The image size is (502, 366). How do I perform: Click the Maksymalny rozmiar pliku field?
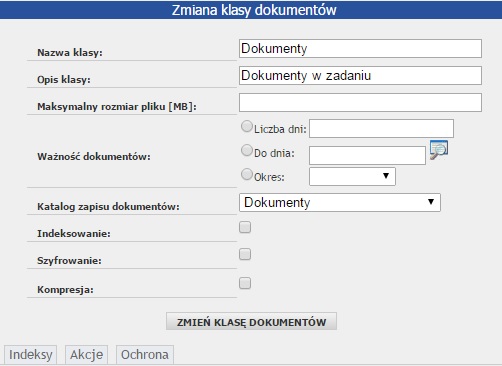pos(360,103)
